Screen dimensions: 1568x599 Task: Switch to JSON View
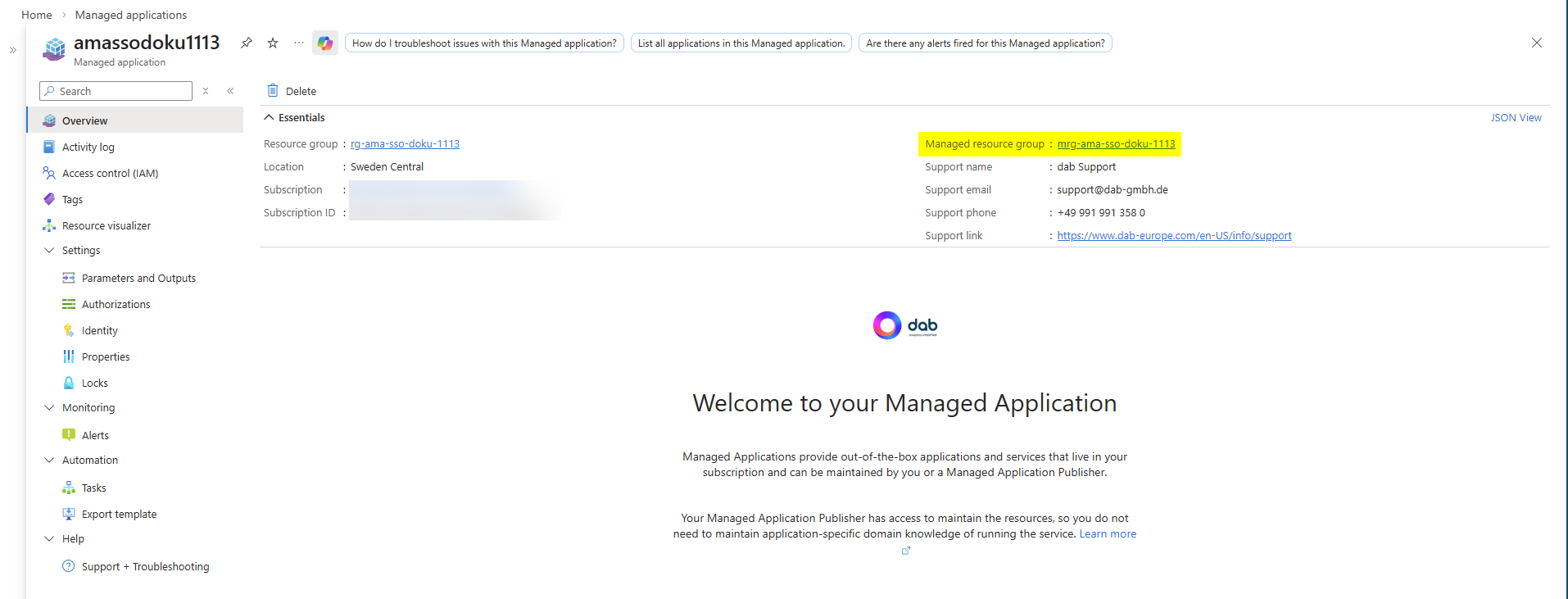1516,118
